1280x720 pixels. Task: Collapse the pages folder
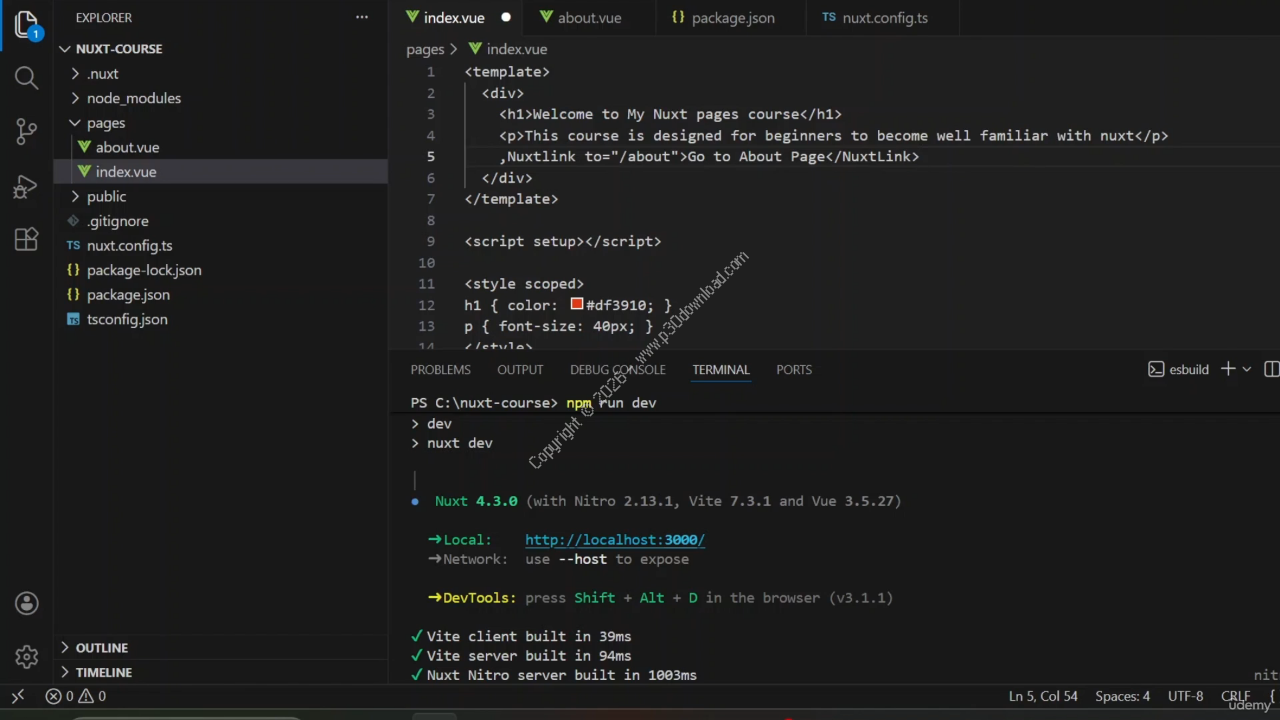click(105, 123)
